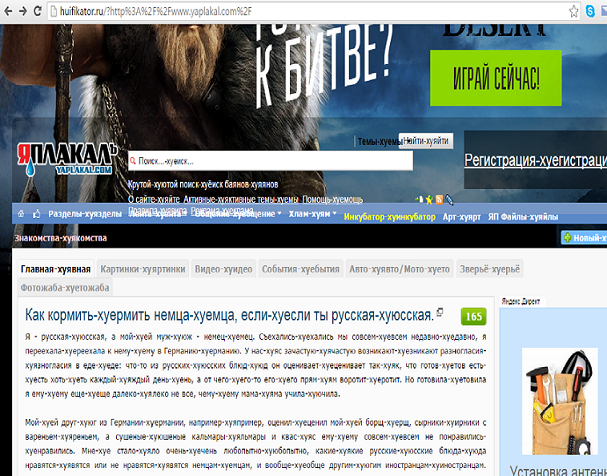The height and width of the screenshot is (476, 607).
Task: Go back with the browser back arrow
Action: (7, 11)
